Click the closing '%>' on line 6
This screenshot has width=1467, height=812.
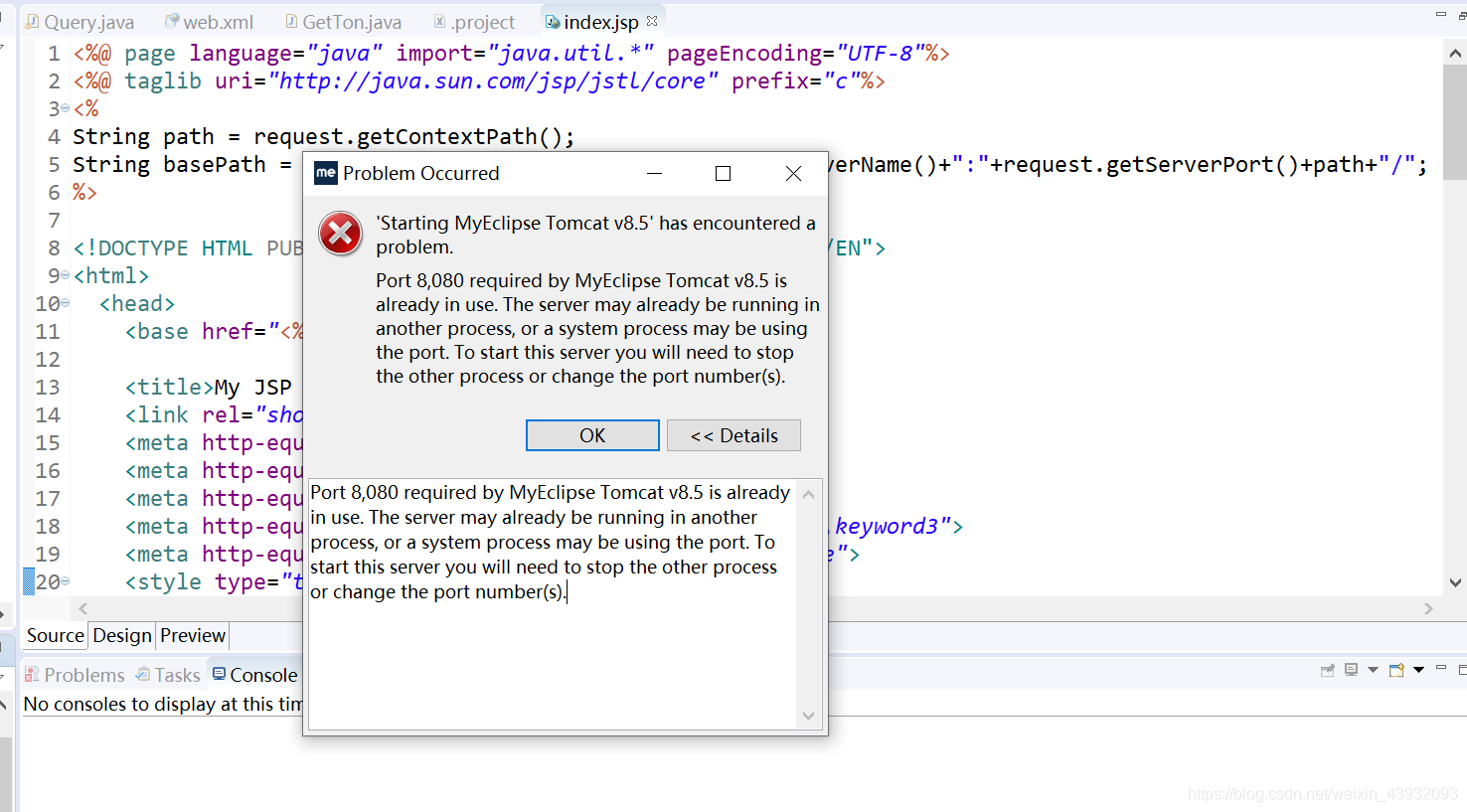(x=84, y=192)
